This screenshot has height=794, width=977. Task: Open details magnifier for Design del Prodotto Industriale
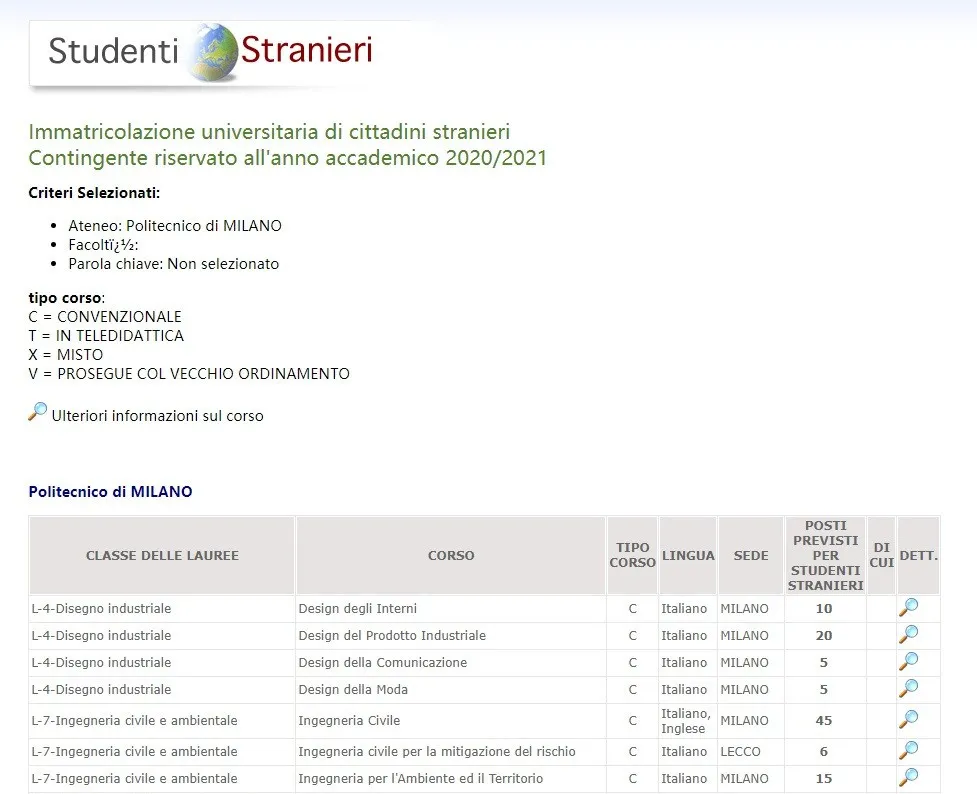point(908,634)
